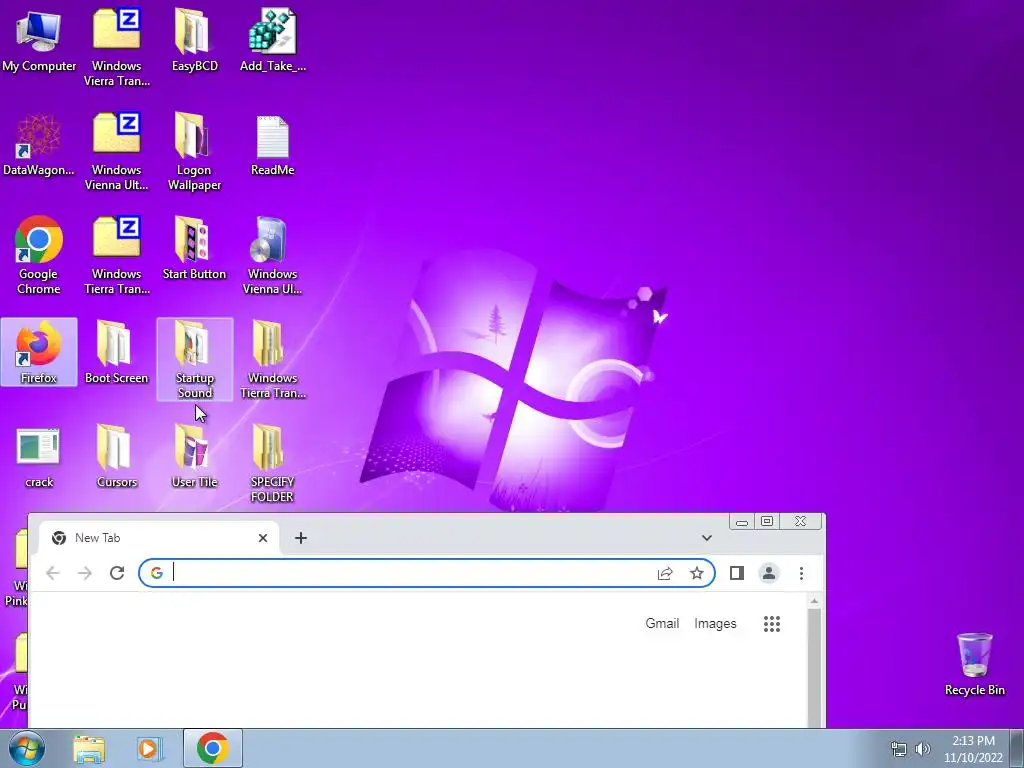Open Chrome's three-dot menu
Image resolution: width=1024 pixels, height=768 pixels.
pos(801,573)
